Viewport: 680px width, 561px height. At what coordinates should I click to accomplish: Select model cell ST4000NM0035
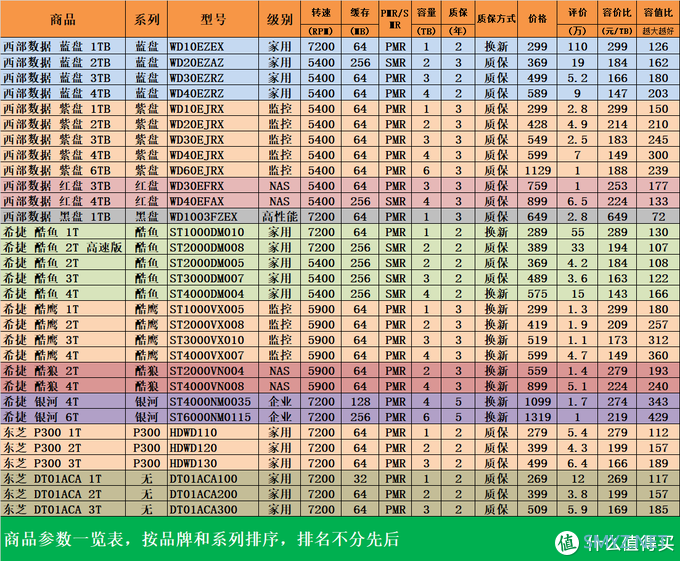(x=213, y=402)
